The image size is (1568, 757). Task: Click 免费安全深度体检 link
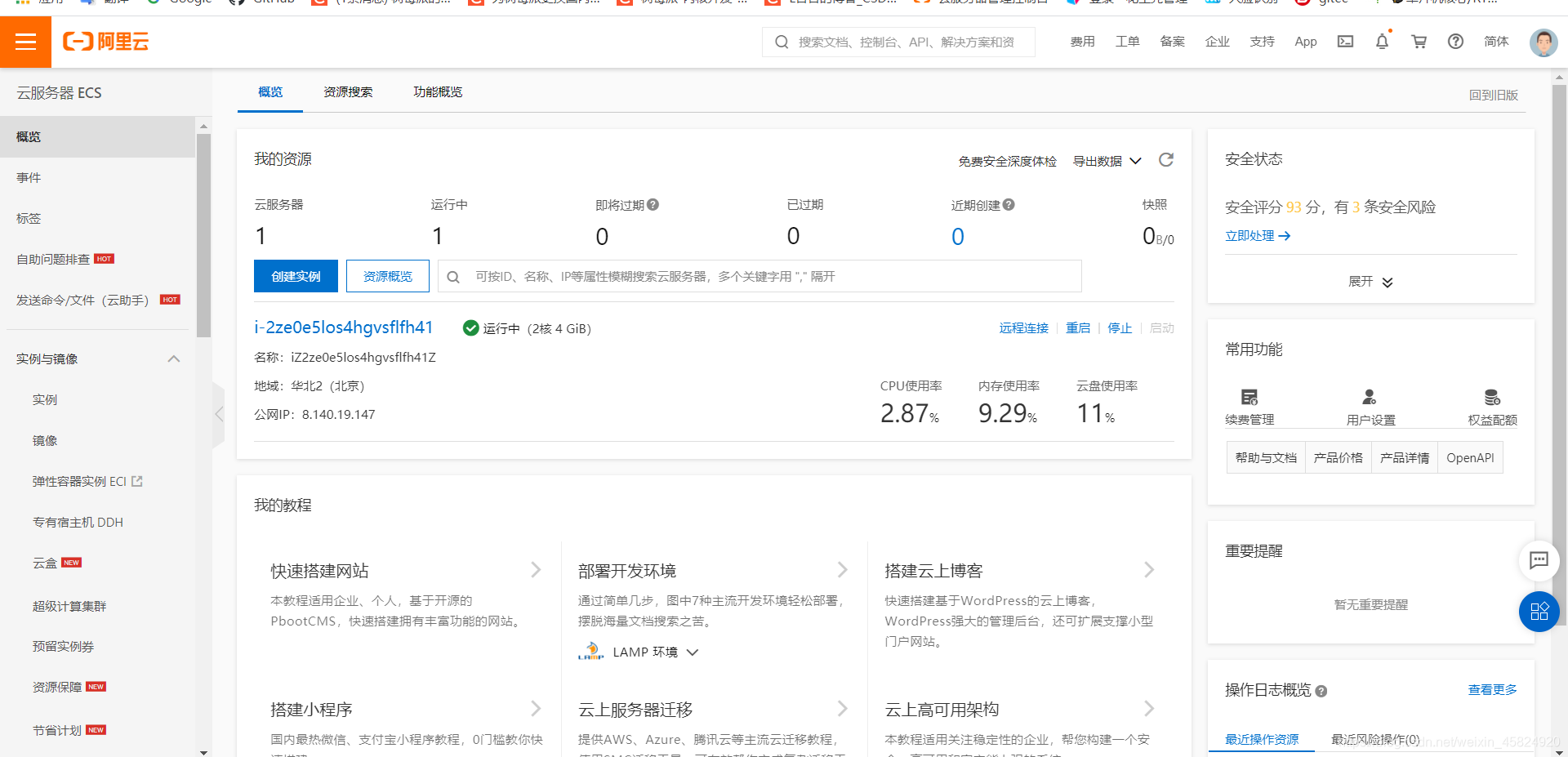[1008, 162]
